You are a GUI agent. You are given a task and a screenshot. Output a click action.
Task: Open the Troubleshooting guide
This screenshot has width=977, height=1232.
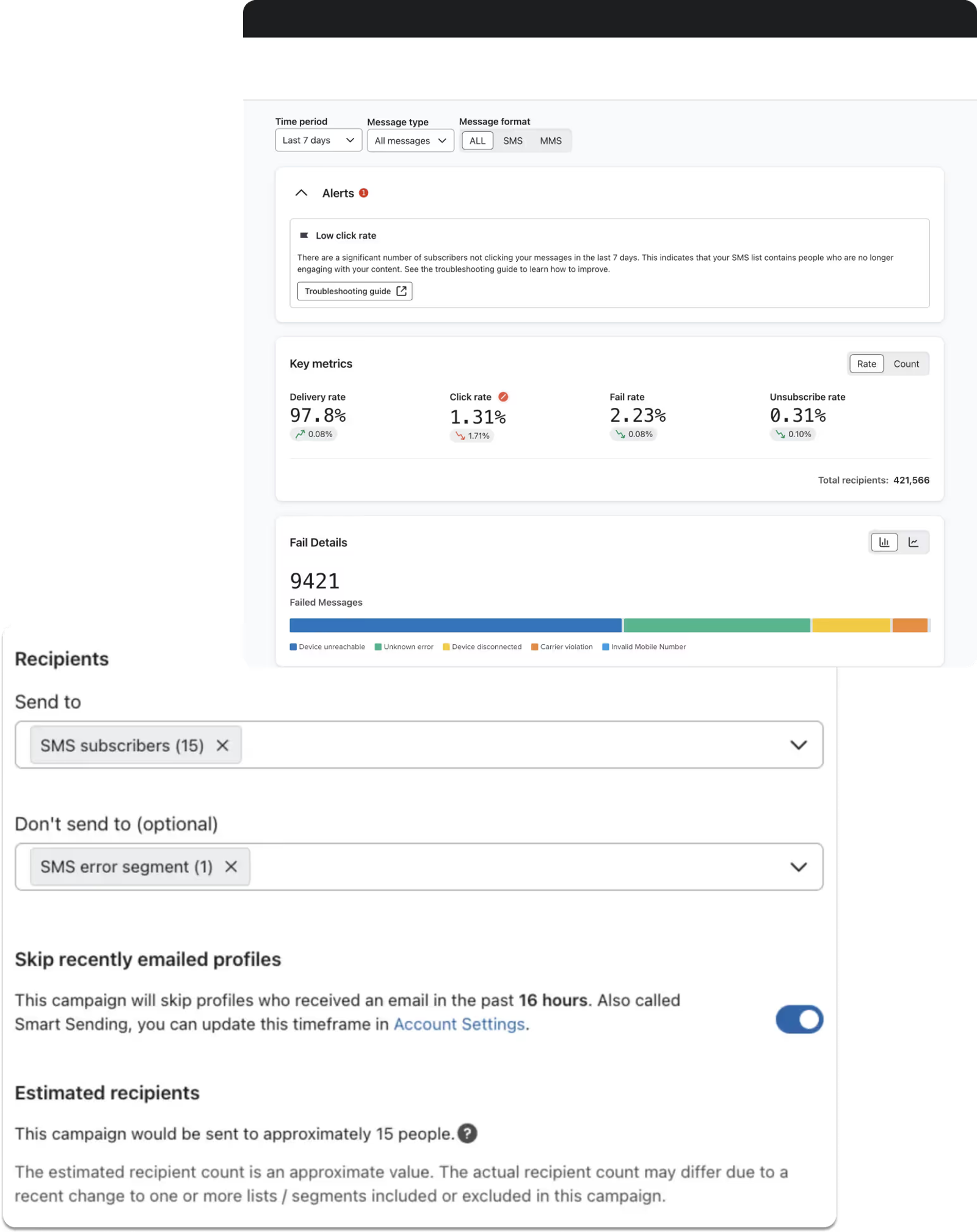pos(355,291)
